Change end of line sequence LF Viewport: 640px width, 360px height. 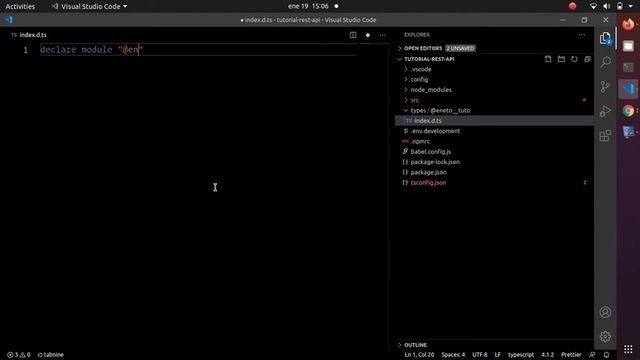(x=498, y=355)
